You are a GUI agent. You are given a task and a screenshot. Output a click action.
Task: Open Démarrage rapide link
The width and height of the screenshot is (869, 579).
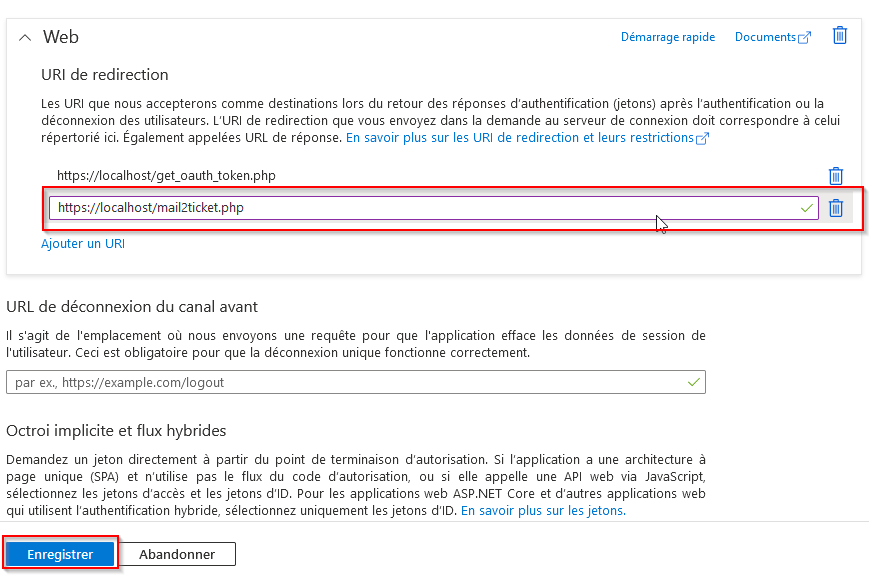[667, 37]
